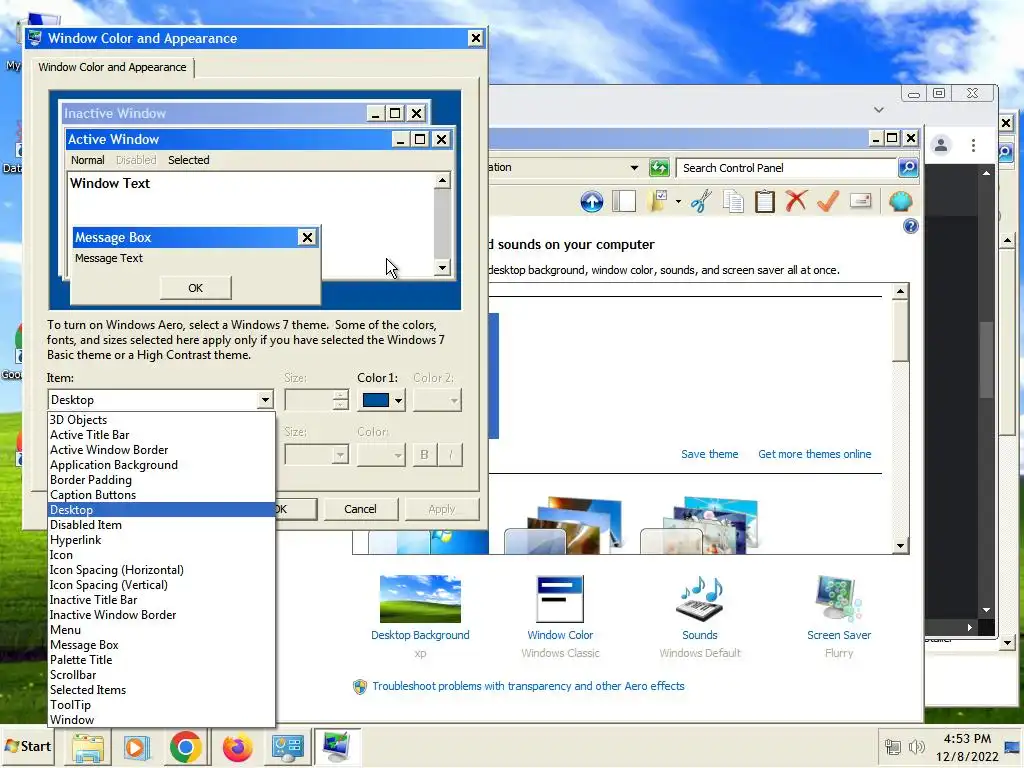This screenshot has height=768, width=1024.
Task: Choose Selected Items list entry
Action: (162, 690)
